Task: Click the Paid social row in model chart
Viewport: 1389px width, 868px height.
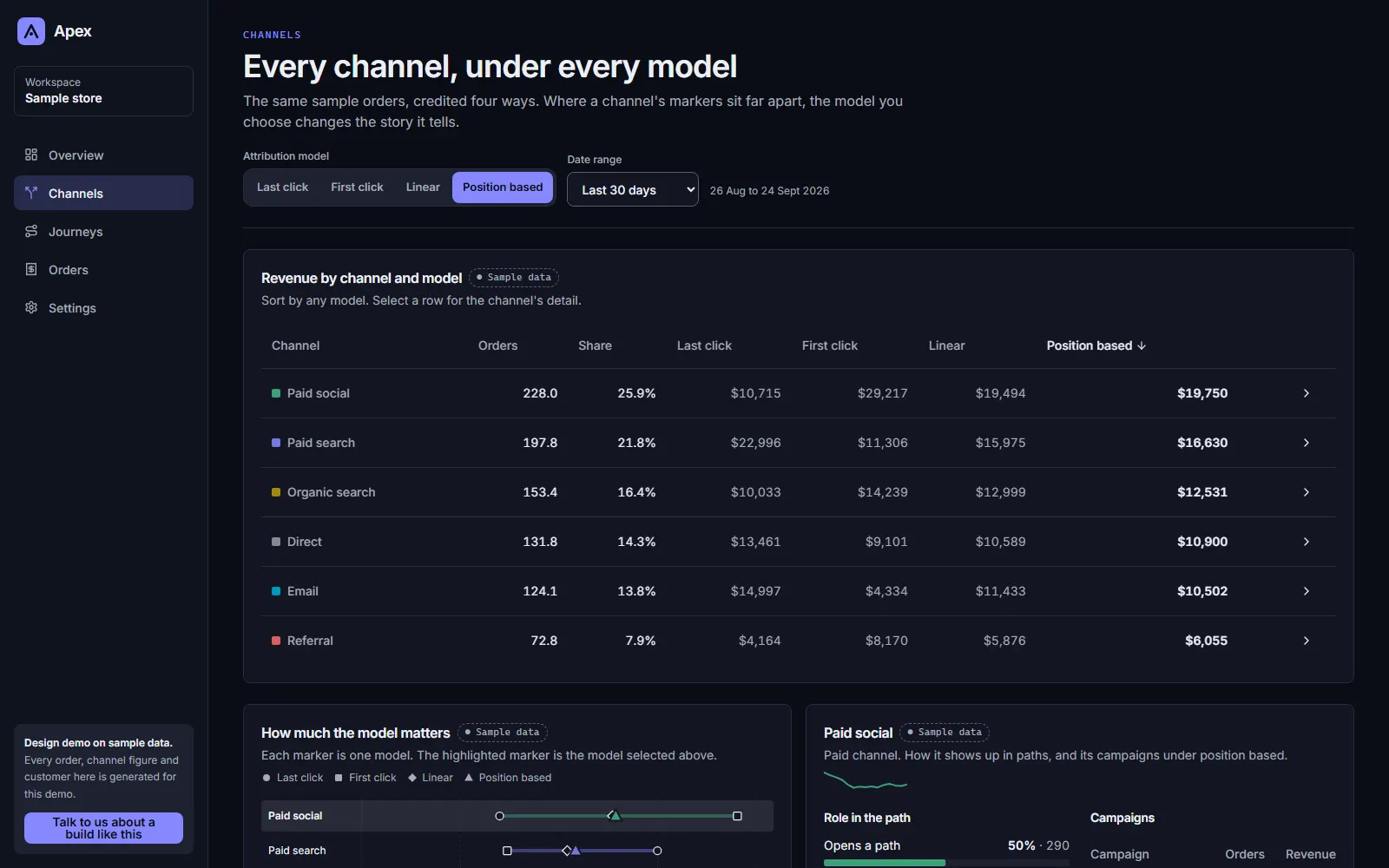Action: click(x=517, y=816)
